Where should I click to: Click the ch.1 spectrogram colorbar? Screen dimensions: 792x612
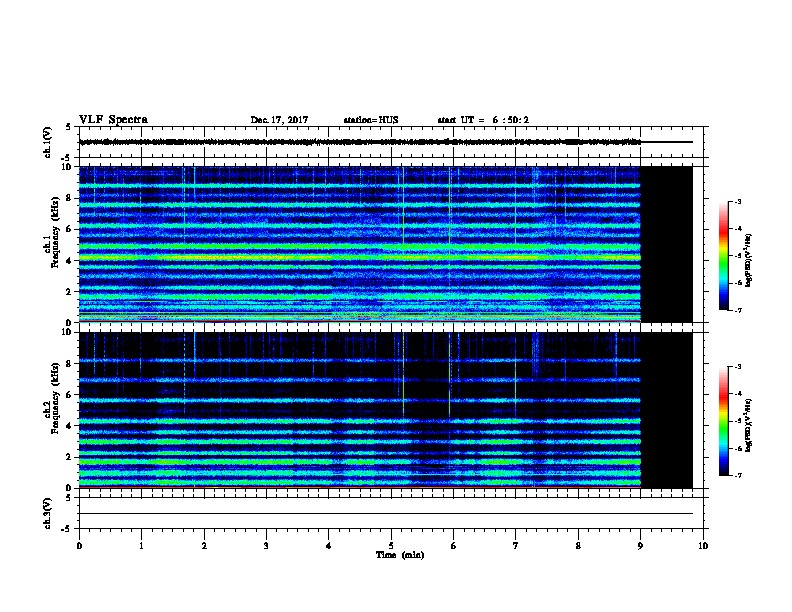[x=723, y=256]
